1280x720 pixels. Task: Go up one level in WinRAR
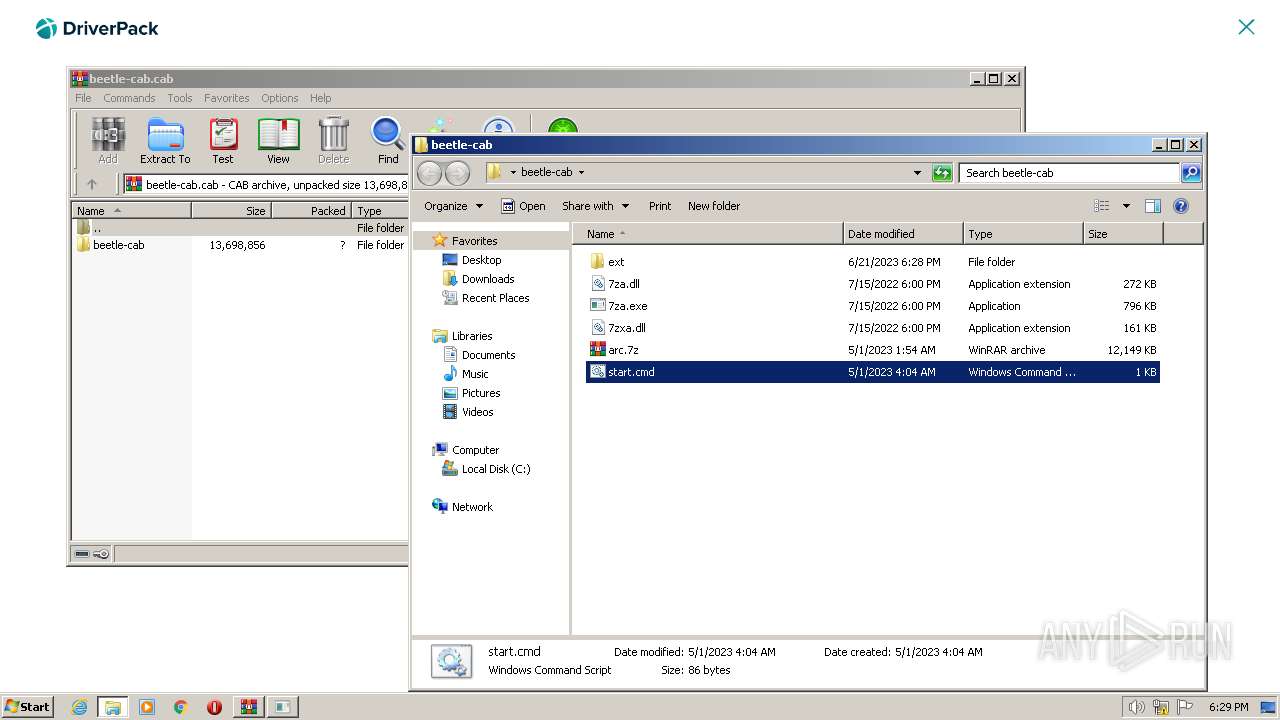pos(92,184)
